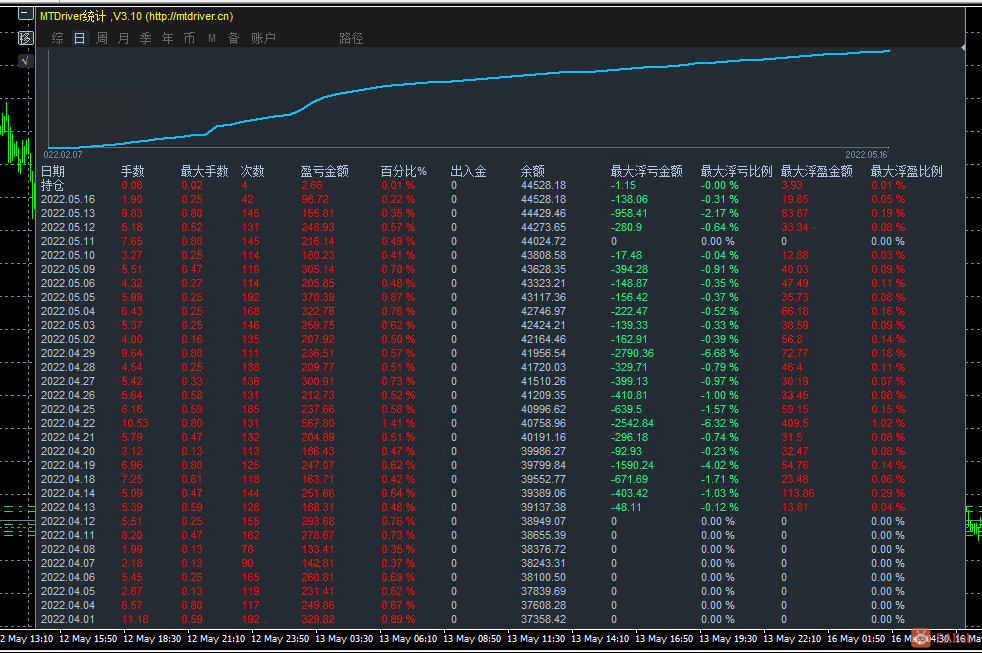This screenshot has width=982, height=653.
Task: Click the gray triangle expander on the right price scale
Action: (x=963, y=47)
